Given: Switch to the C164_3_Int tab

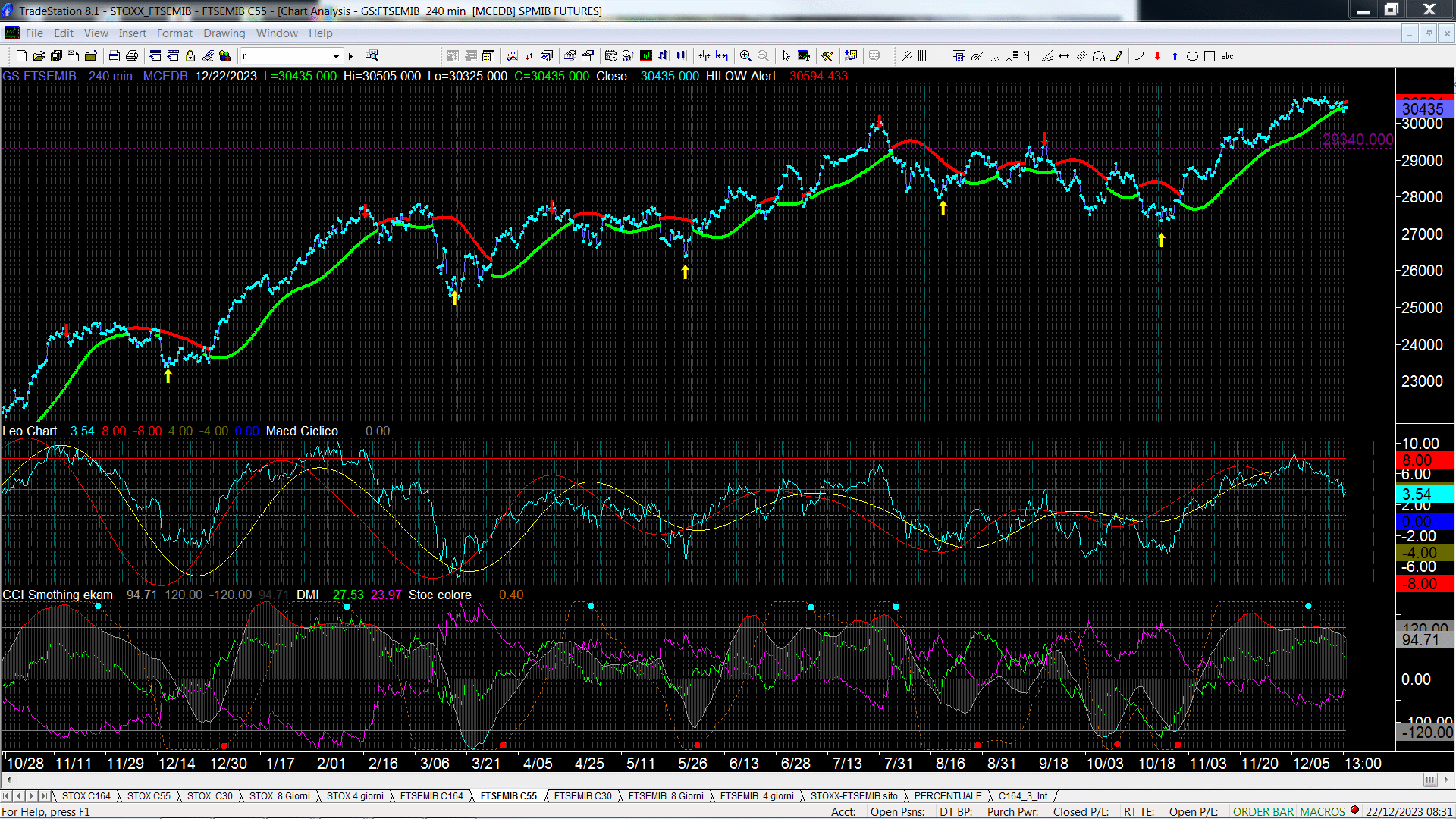Looking at the screenshot, I should [x=1023, y=796].
